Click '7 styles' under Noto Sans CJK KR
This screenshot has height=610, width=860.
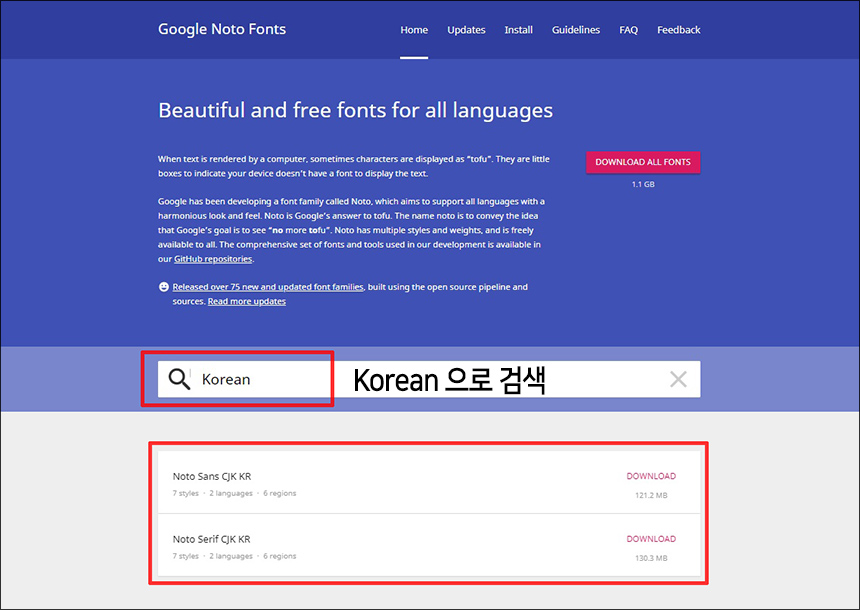pyautogui.click(x=185, y=493)
